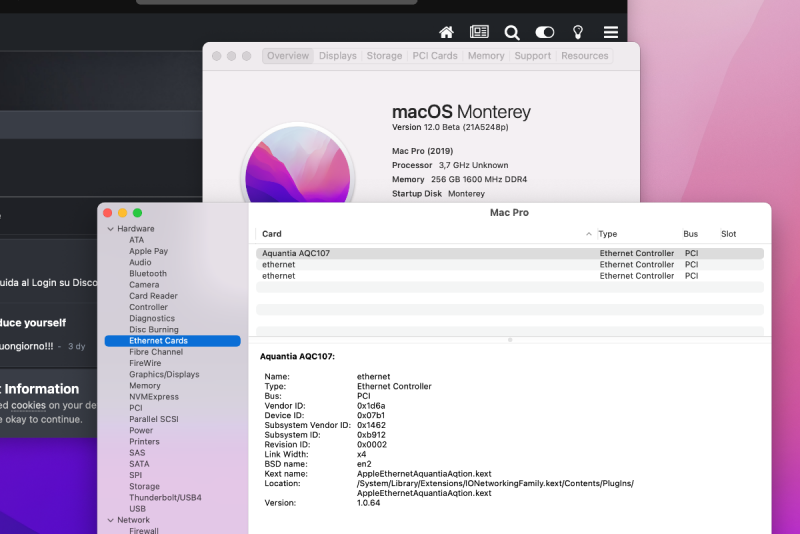This screenshot has height=534, width=800.
Task: Click the Home icon in the website toolbar
Action: pos(447,32)
